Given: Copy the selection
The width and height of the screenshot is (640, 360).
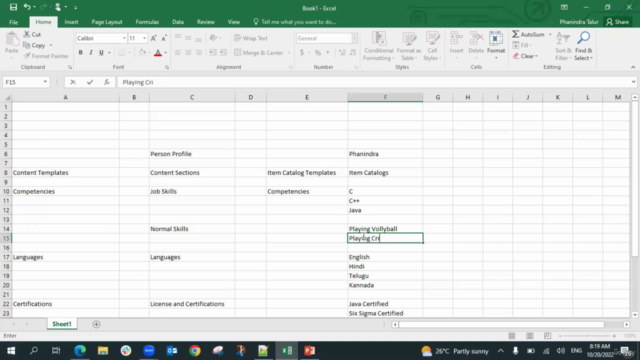Looking at the screenshot, I should (34, 45).
